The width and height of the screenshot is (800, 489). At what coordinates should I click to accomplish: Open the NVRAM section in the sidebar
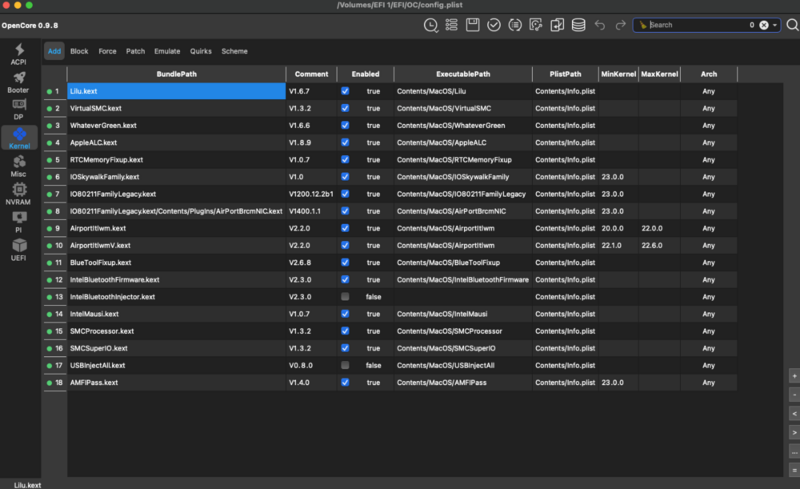click(x=19, y=194)
